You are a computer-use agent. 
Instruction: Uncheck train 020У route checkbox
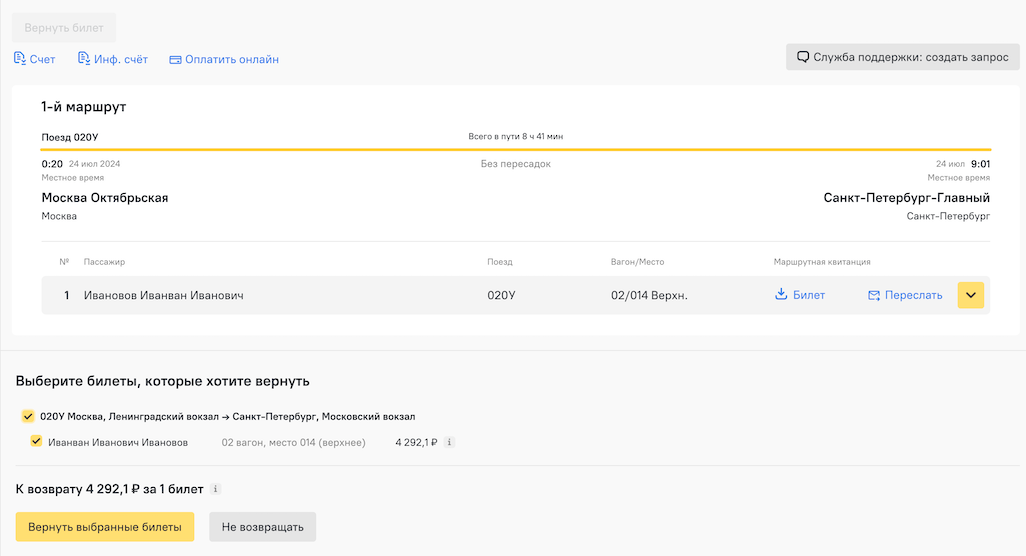click(x=27, y=416)
